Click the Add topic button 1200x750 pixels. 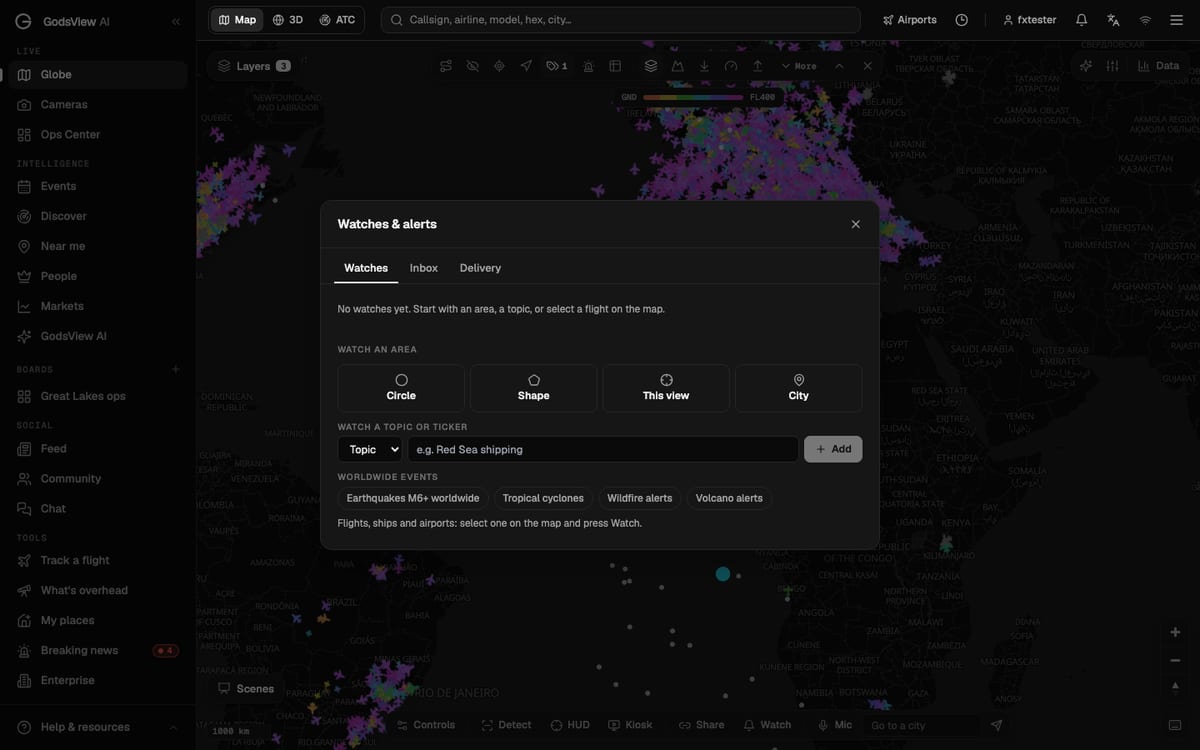pos(833,450)
